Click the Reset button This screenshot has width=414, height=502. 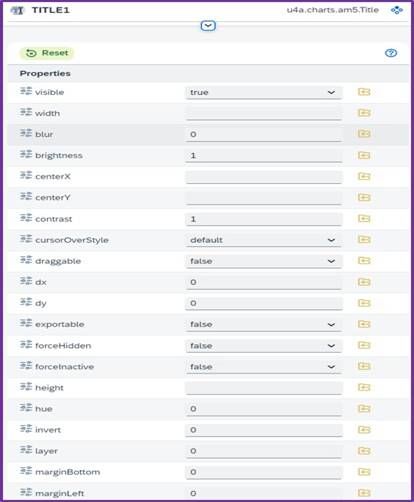click(47, 53)
